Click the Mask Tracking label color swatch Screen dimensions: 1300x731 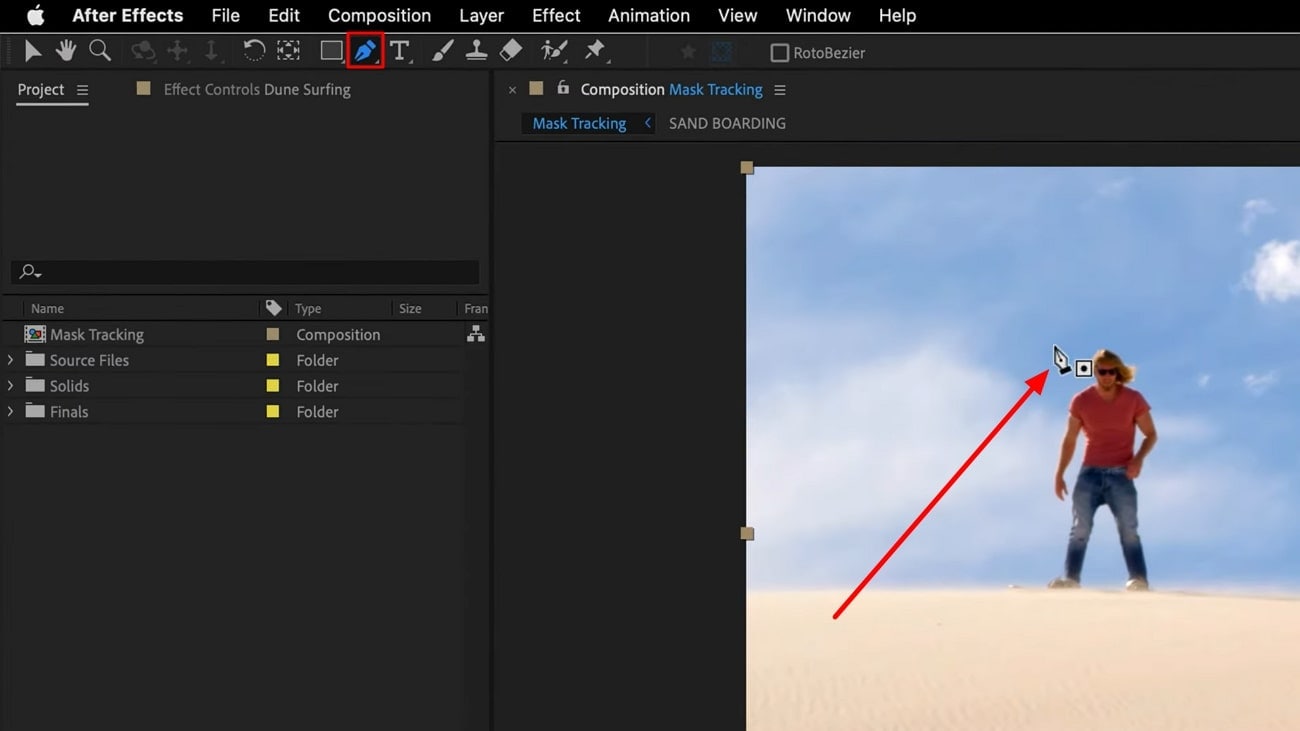point(272,335)
